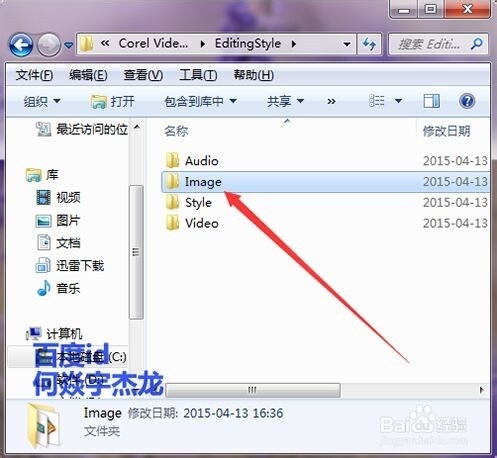Click navigation pane scroll up arrow
Viewport: 497px width, 458px height.
136,127
